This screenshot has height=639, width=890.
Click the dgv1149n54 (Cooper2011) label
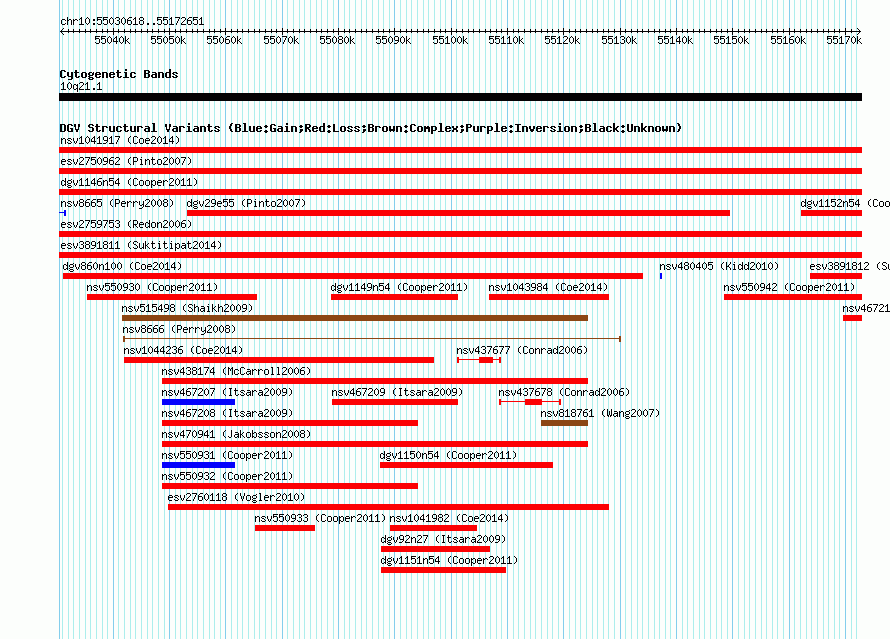pyautogui.click(x=399, y=287)
